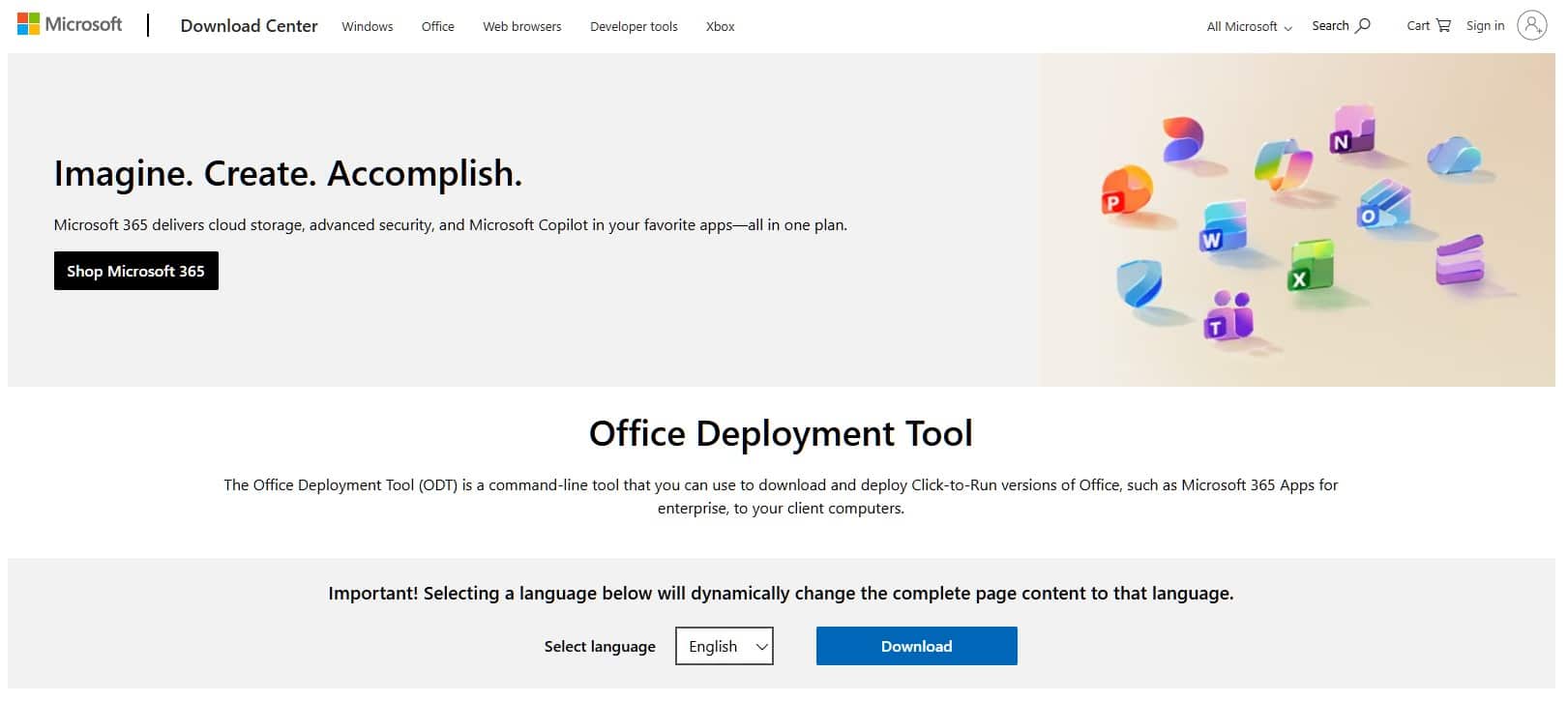Click the PowerPoint icon in the banner
This screenshot has width=1568, height=702.
pyautogui.click(x=1126, y=190)
